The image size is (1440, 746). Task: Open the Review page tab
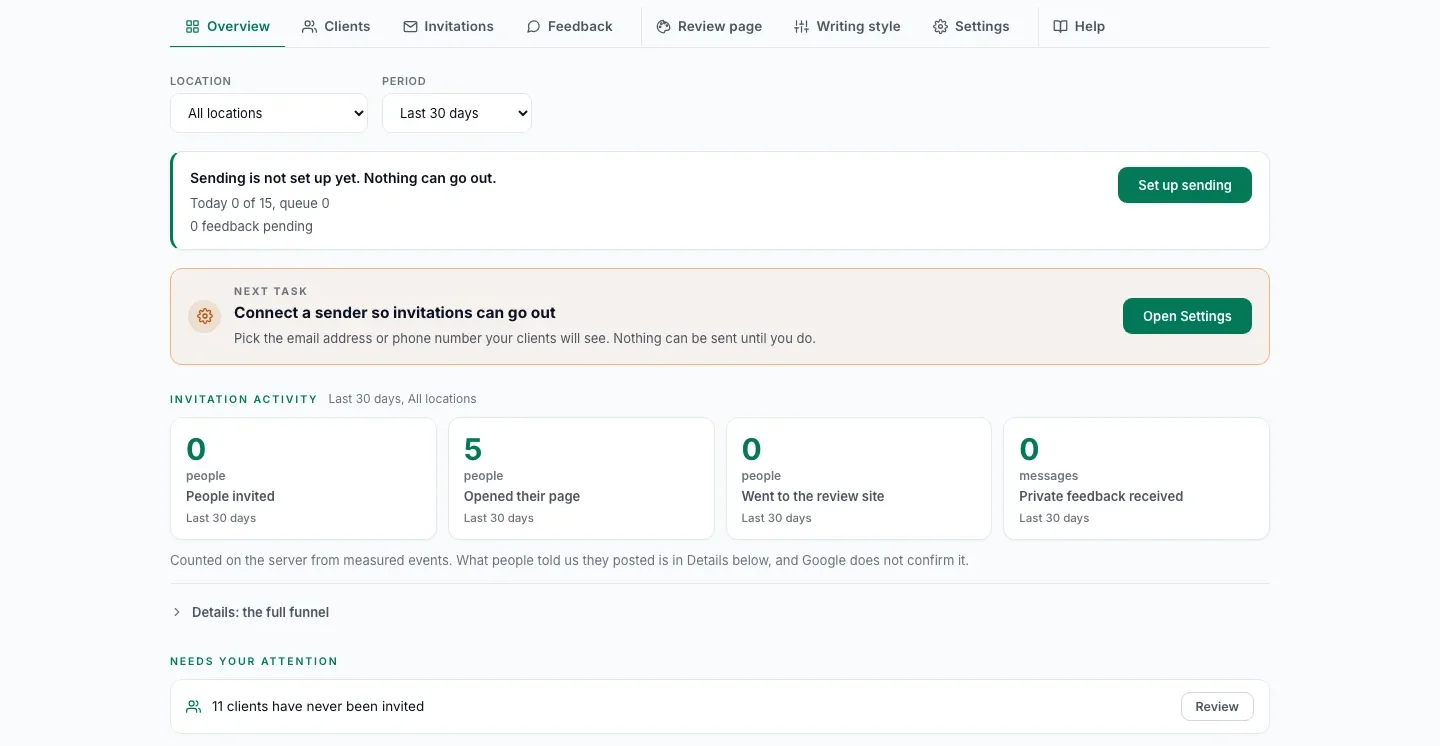tap(709, 27)
